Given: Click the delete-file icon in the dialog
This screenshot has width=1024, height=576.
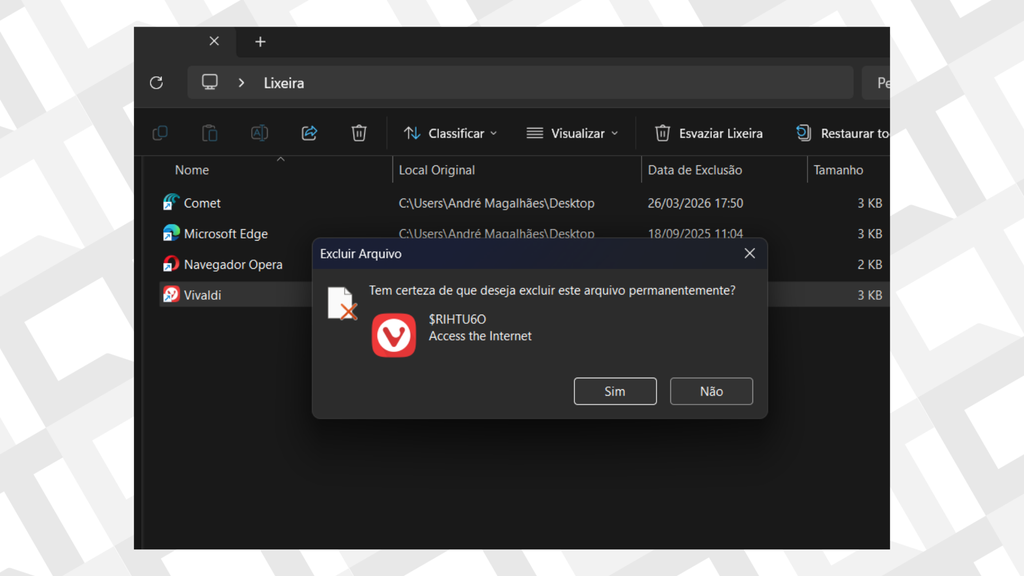Looking at the screenshot, I should [x=342, y=304].
